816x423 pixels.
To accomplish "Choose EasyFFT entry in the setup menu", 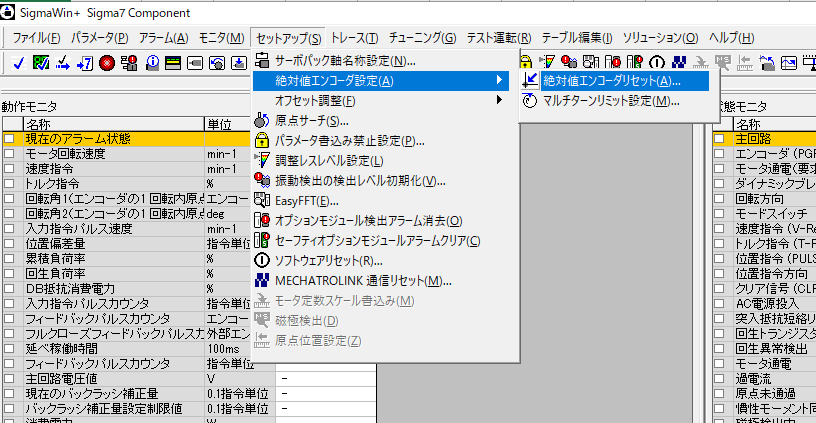I will point(380,201).
